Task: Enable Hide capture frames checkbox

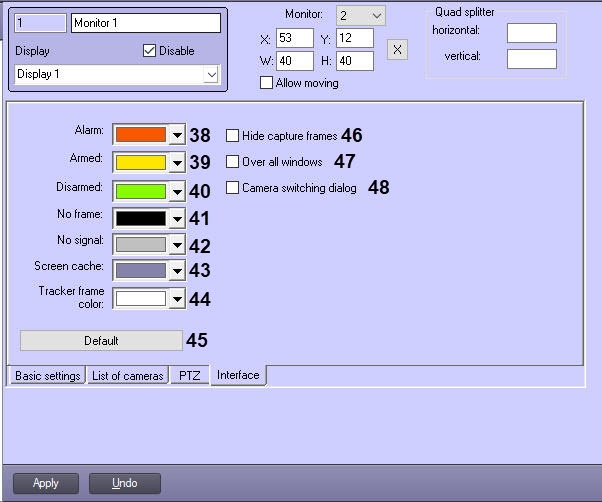Action: pos(233,135)
